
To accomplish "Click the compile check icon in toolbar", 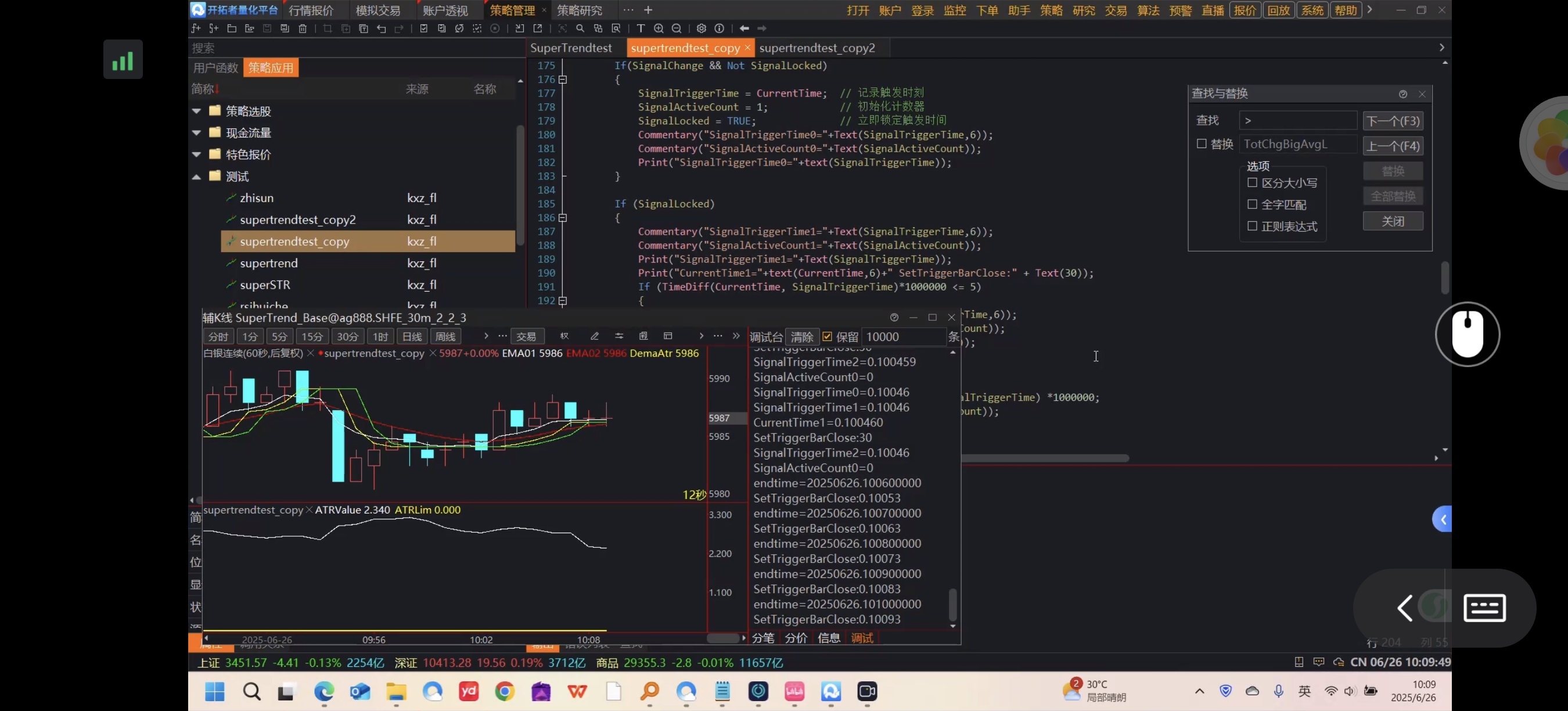I will pos(424,28).
